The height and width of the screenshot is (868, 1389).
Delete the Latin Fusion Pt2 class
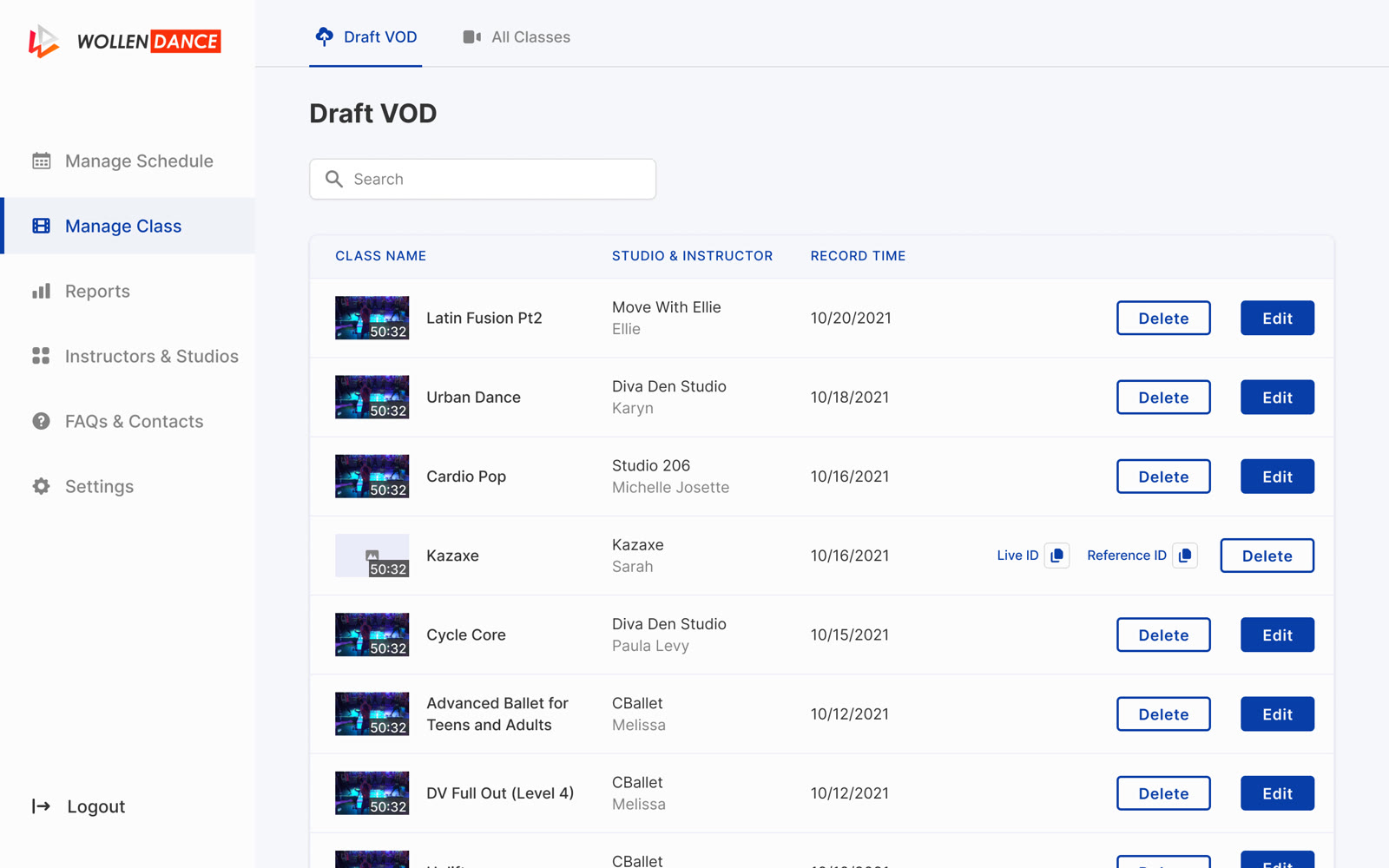click(x=1163, y=318)
